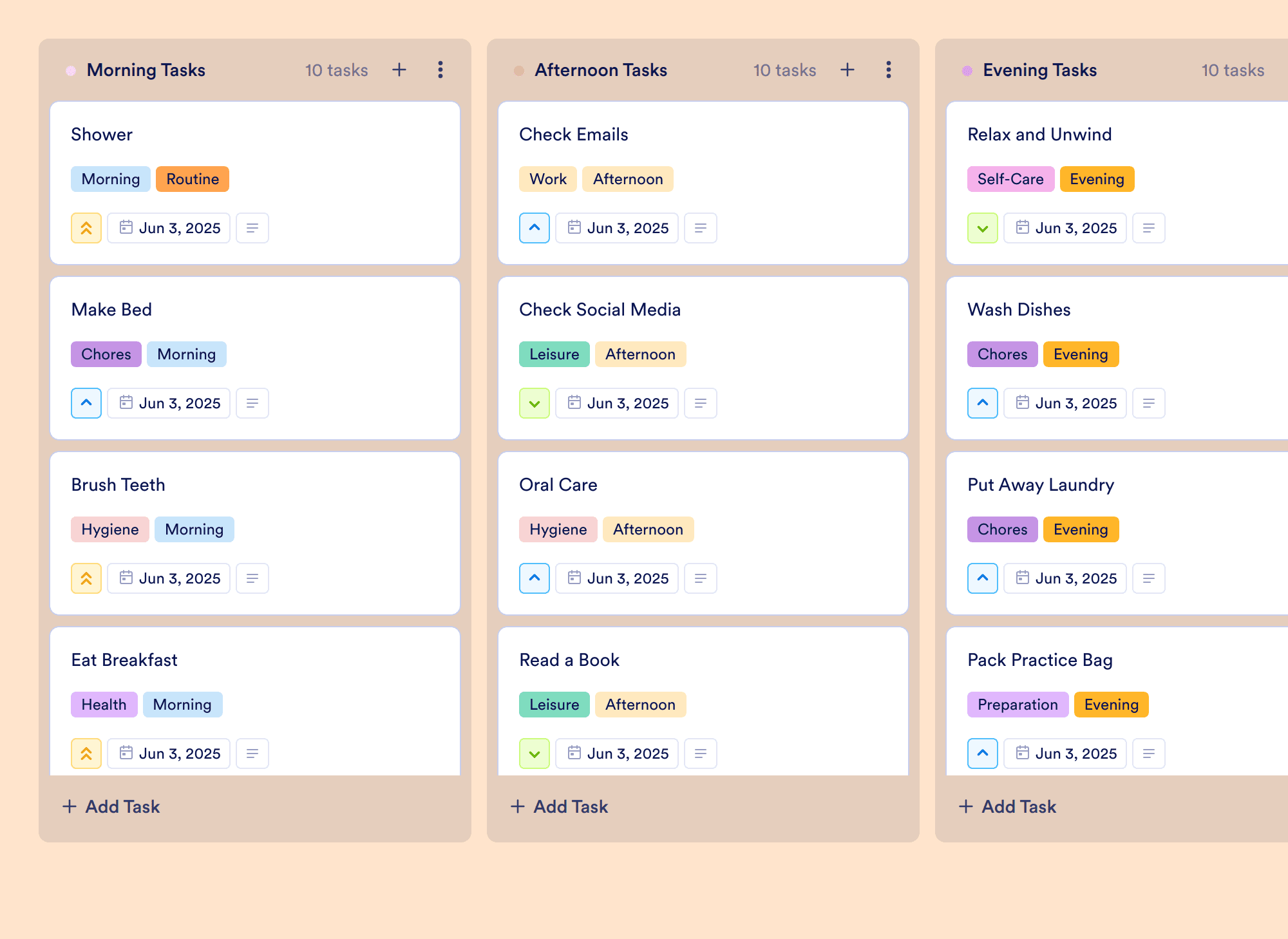1288x939 pixels.
Task: Change Shower task's highest priority indicator
Action: [x=86, y=228]
